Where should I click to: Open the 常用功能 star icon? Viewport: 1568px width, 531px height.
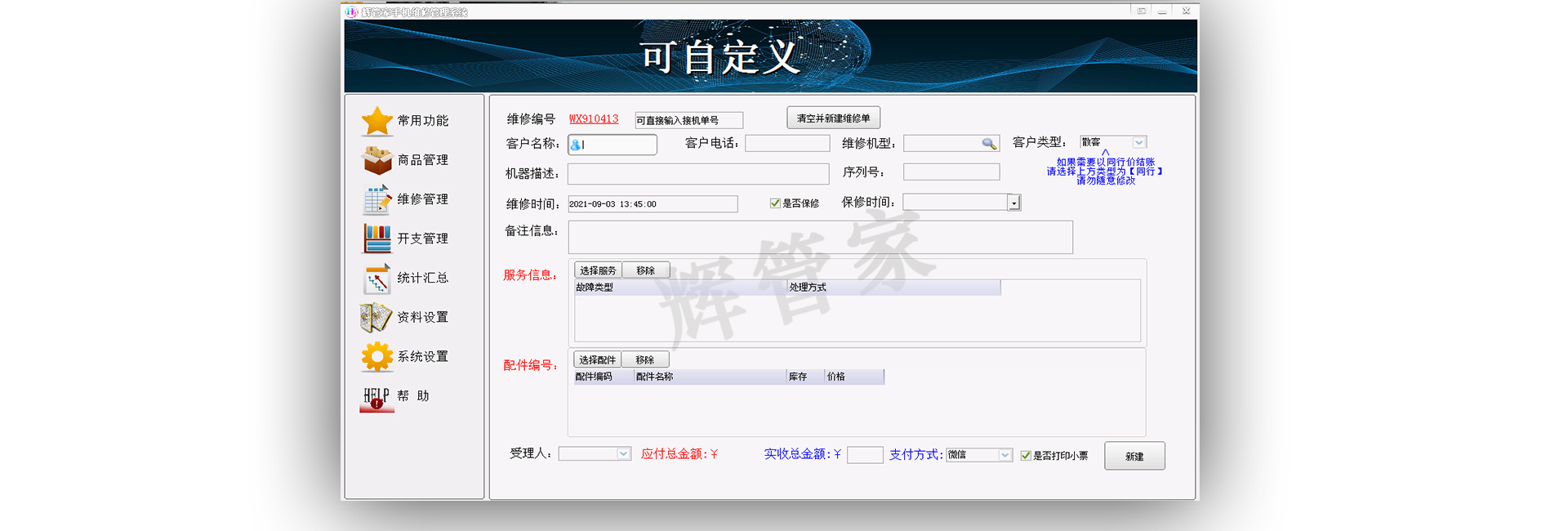pos(377,121)
